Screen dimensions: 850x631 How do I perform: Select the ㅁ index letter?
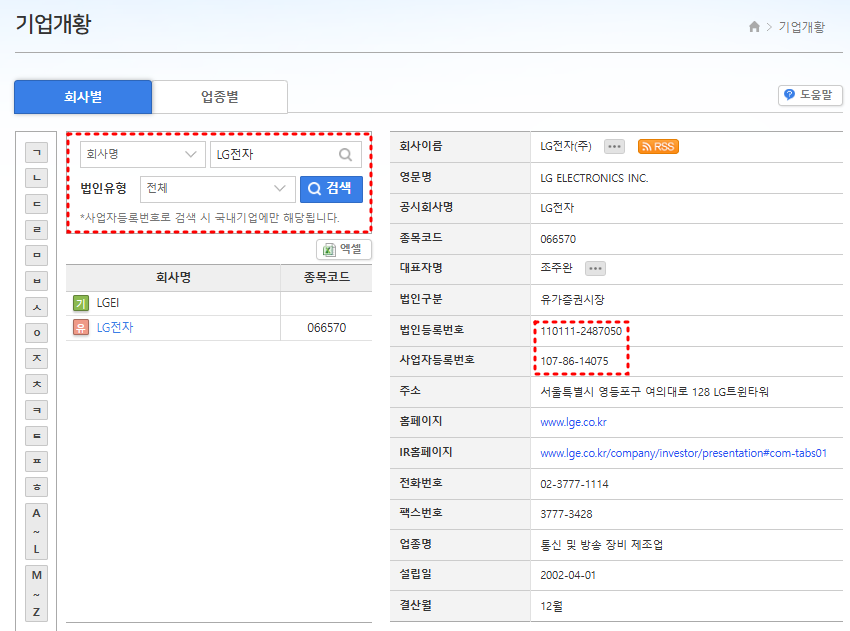37,255
